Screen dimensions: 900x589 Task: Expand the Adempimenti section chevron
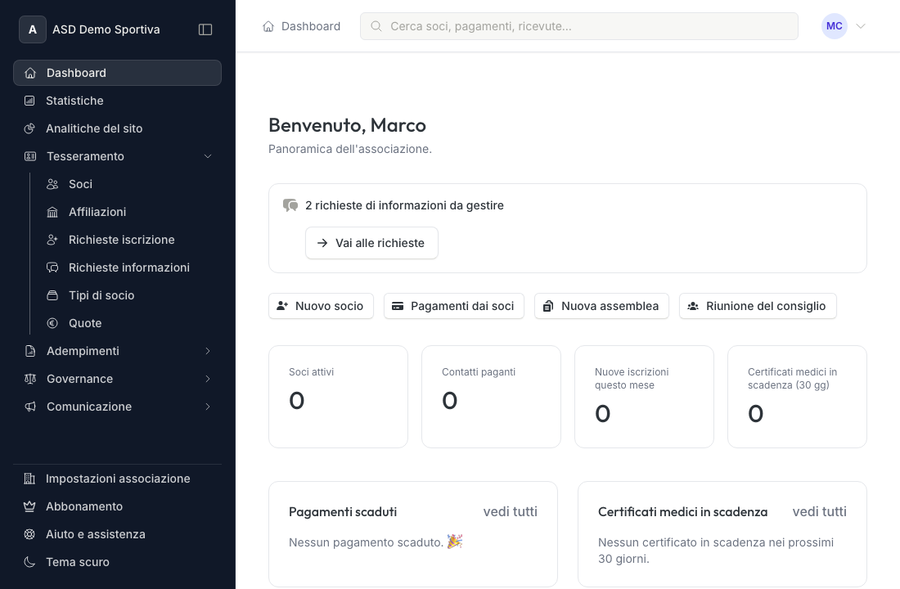pyautogui.click(x=208, y=351)
